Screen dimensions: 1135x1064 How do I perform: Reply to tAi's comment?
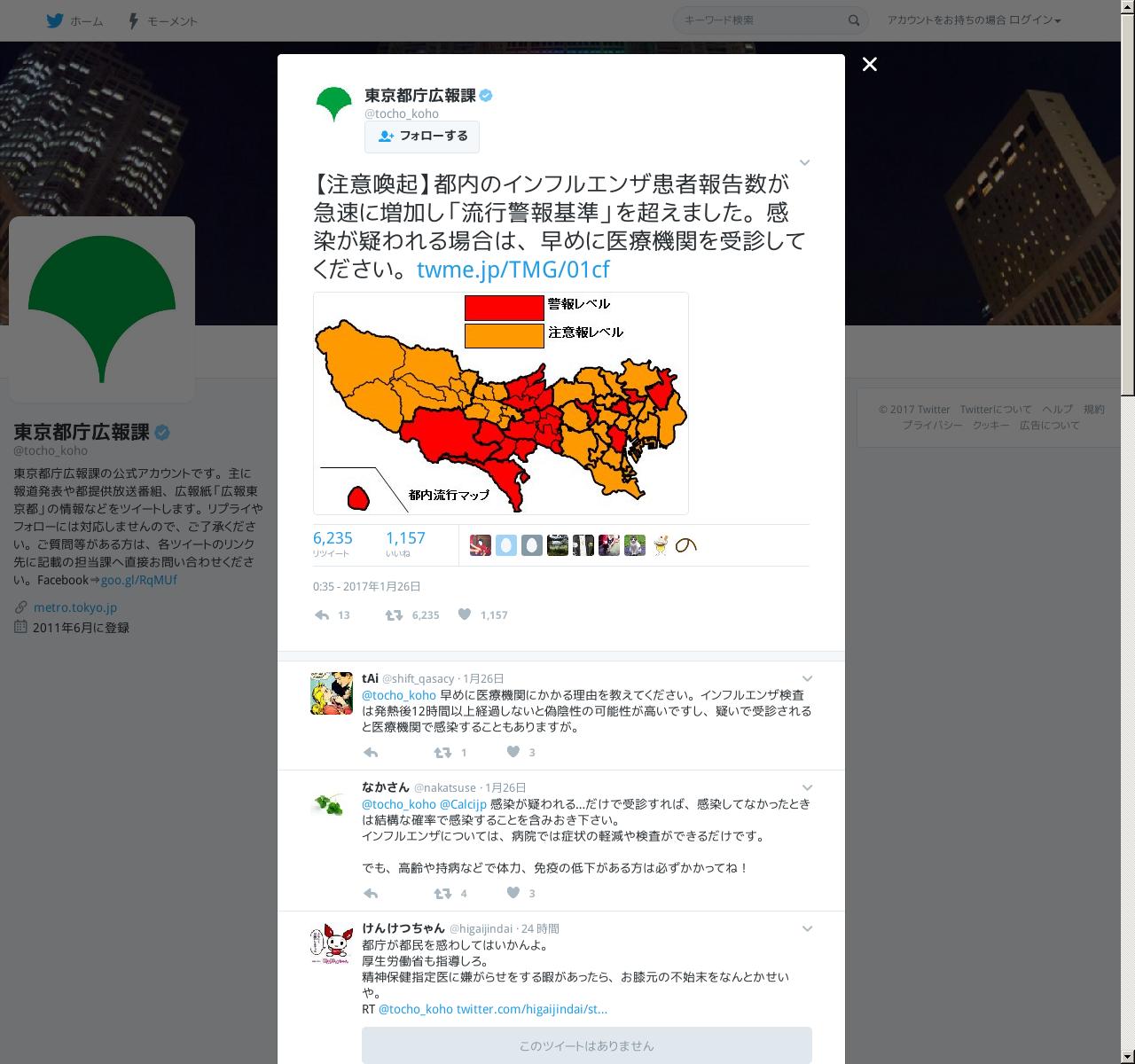click(371, 753)
